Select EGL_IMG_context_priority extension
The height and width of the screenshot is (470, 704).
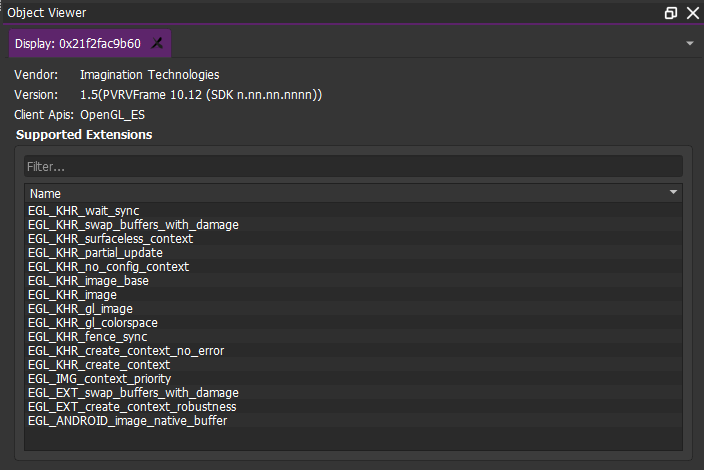tap(353, 378)
